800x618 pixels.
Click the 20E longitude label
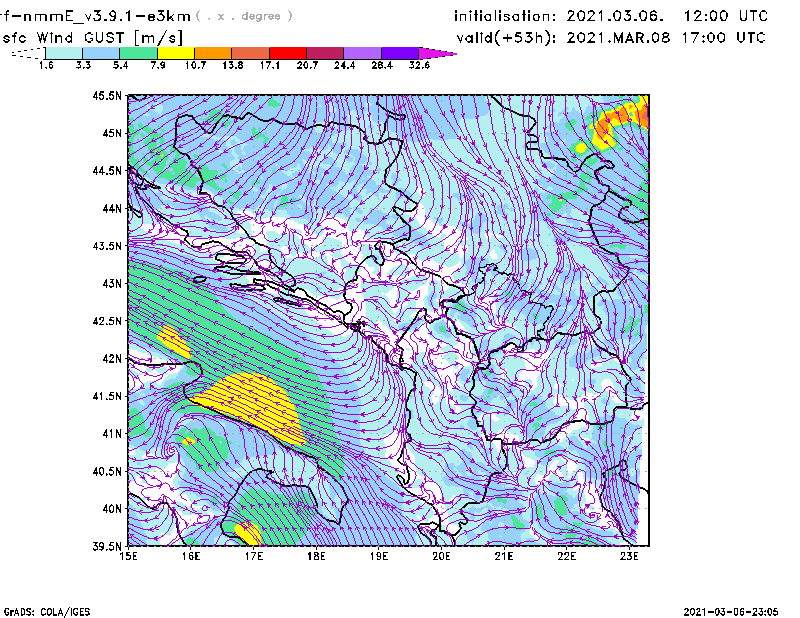click(x=441, y=556)
